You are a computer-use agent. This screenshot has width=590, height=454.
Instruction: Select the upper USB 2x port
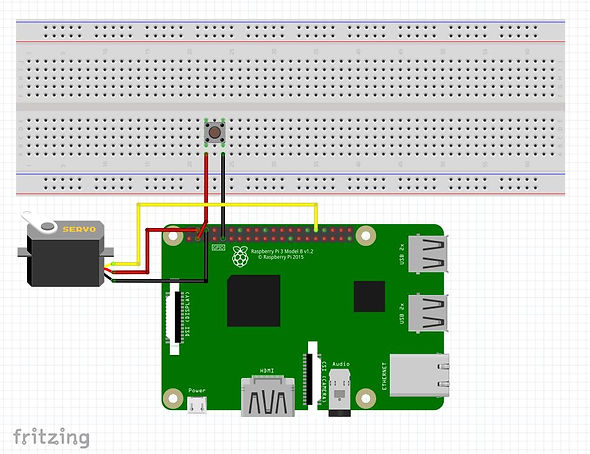coord(428,254)
